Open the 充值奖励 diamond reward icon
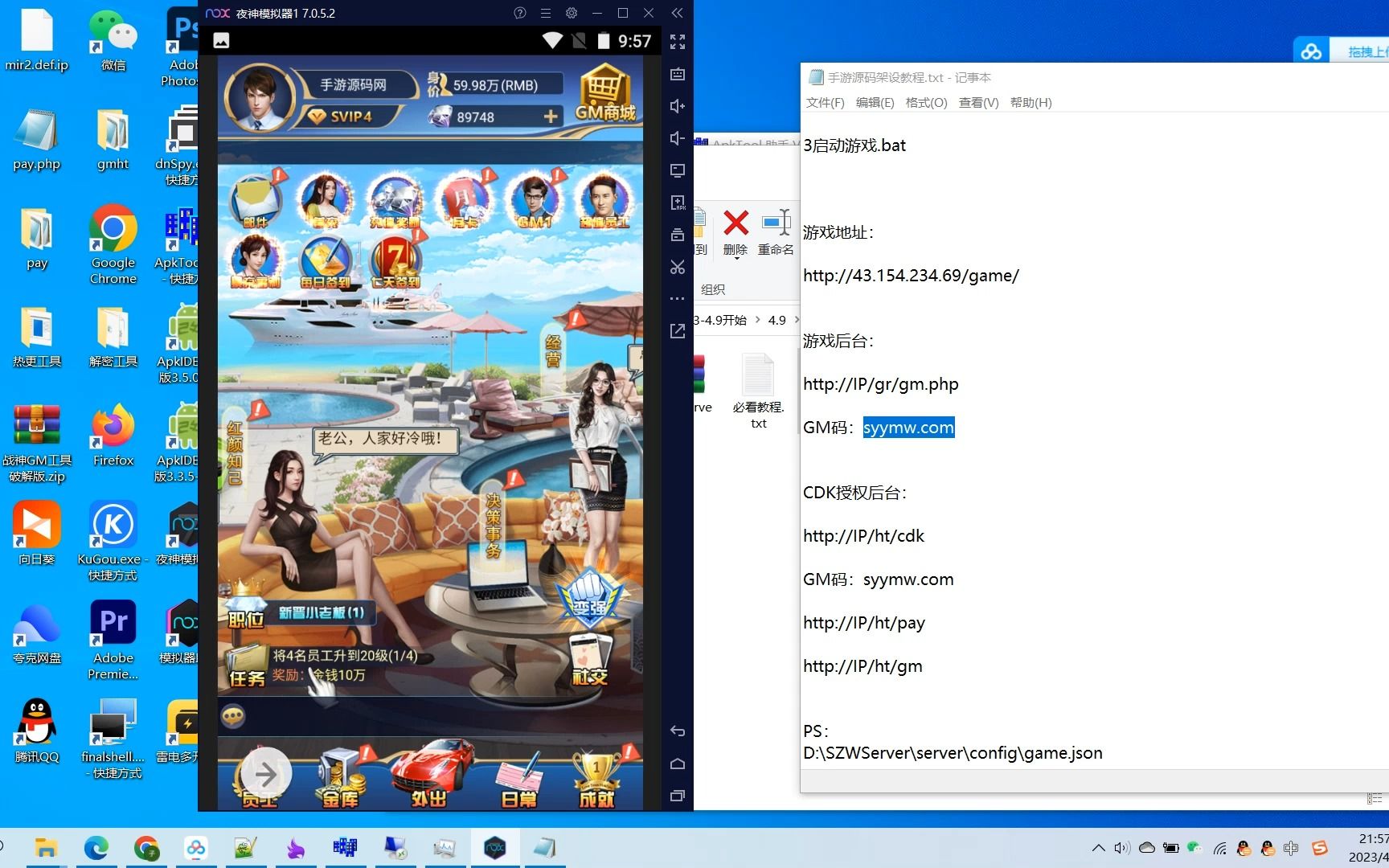1389x868 pixels. pos(395,200)
